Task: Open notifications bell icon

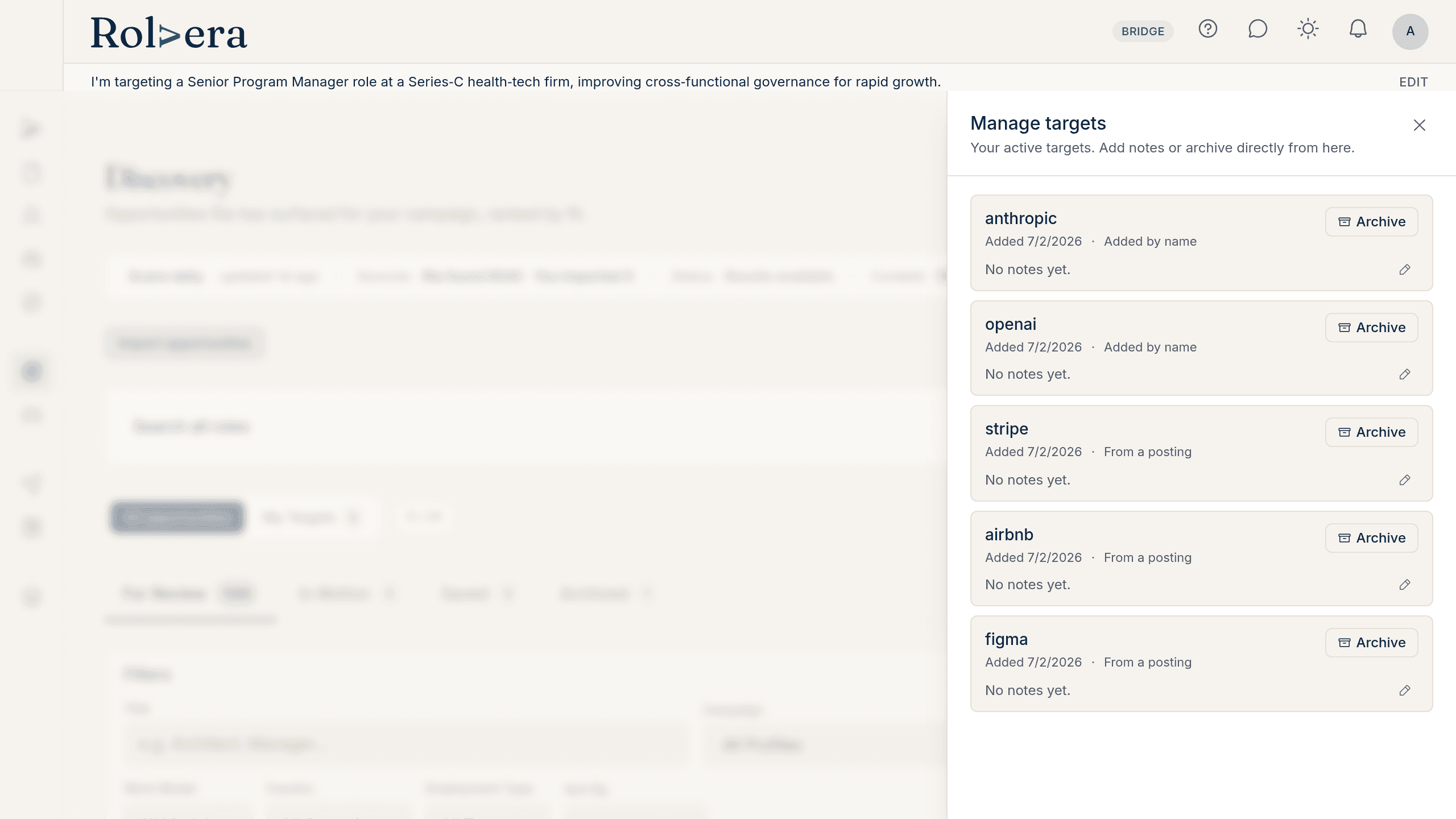Action: tap(1358, 29)
